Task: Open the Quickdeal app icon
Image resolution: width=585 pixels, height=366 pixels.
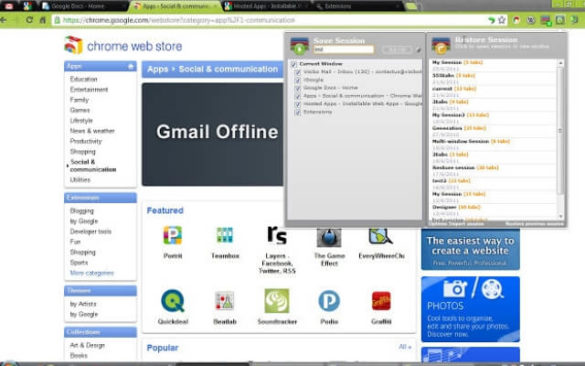Action: pos(172,301)
